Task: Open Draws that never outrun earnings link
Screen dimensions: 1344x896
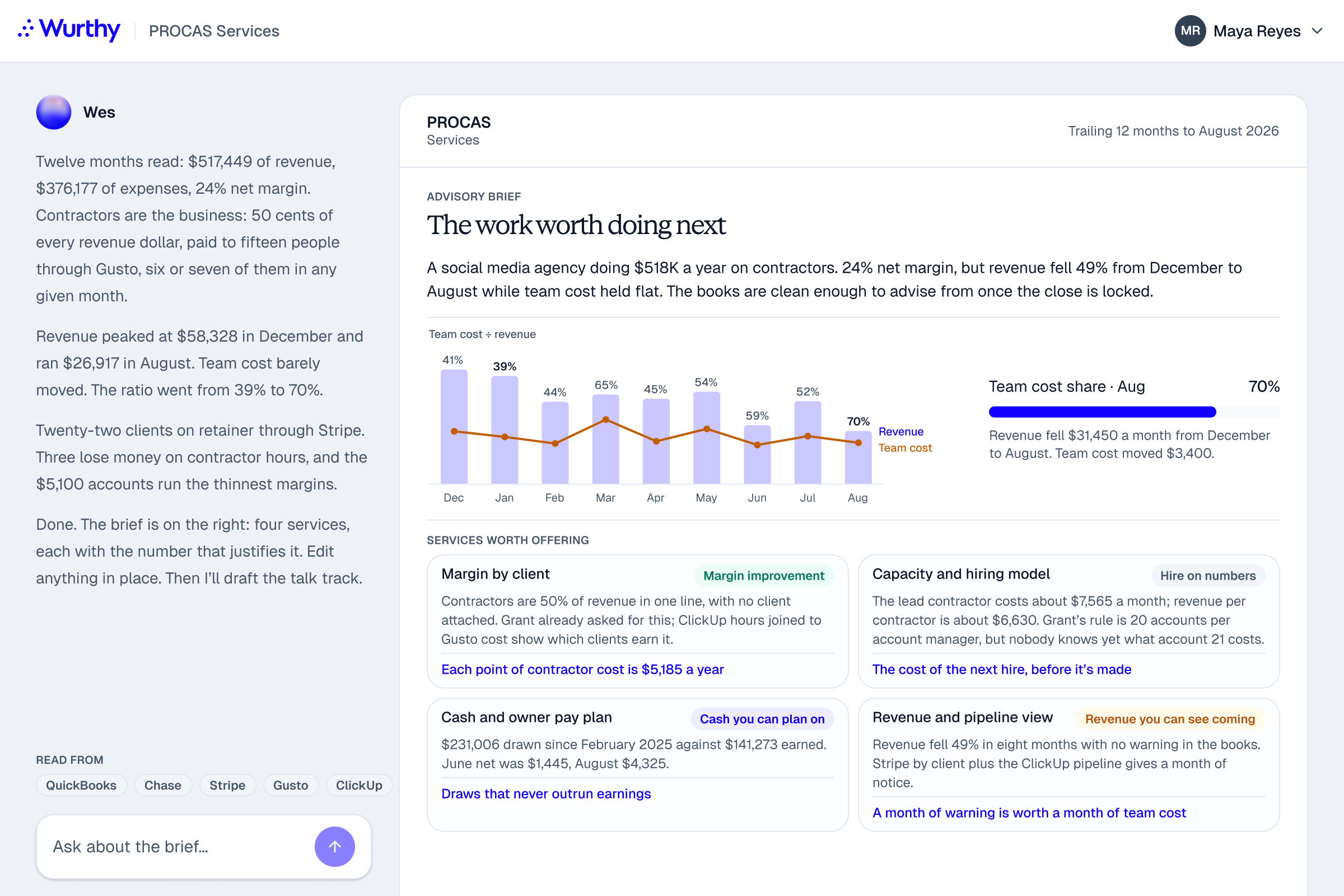Action: pyautogui.click(x=545, y=794)
